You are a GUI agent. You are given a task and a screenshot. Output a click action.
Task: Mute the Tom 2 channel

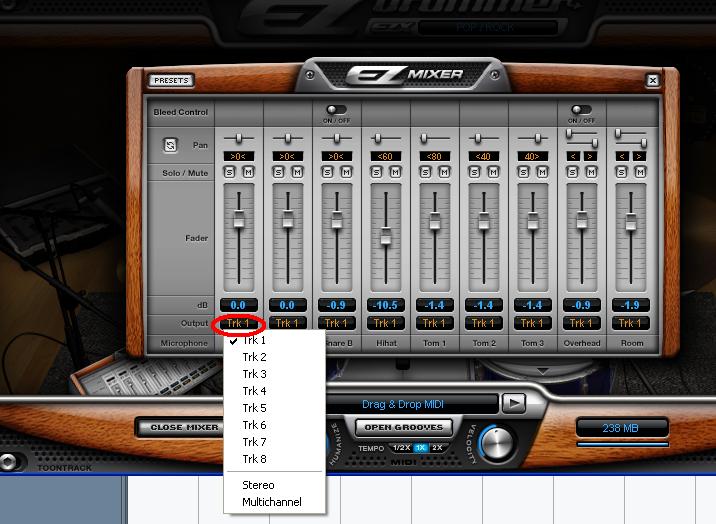click(x=494, y=172)
